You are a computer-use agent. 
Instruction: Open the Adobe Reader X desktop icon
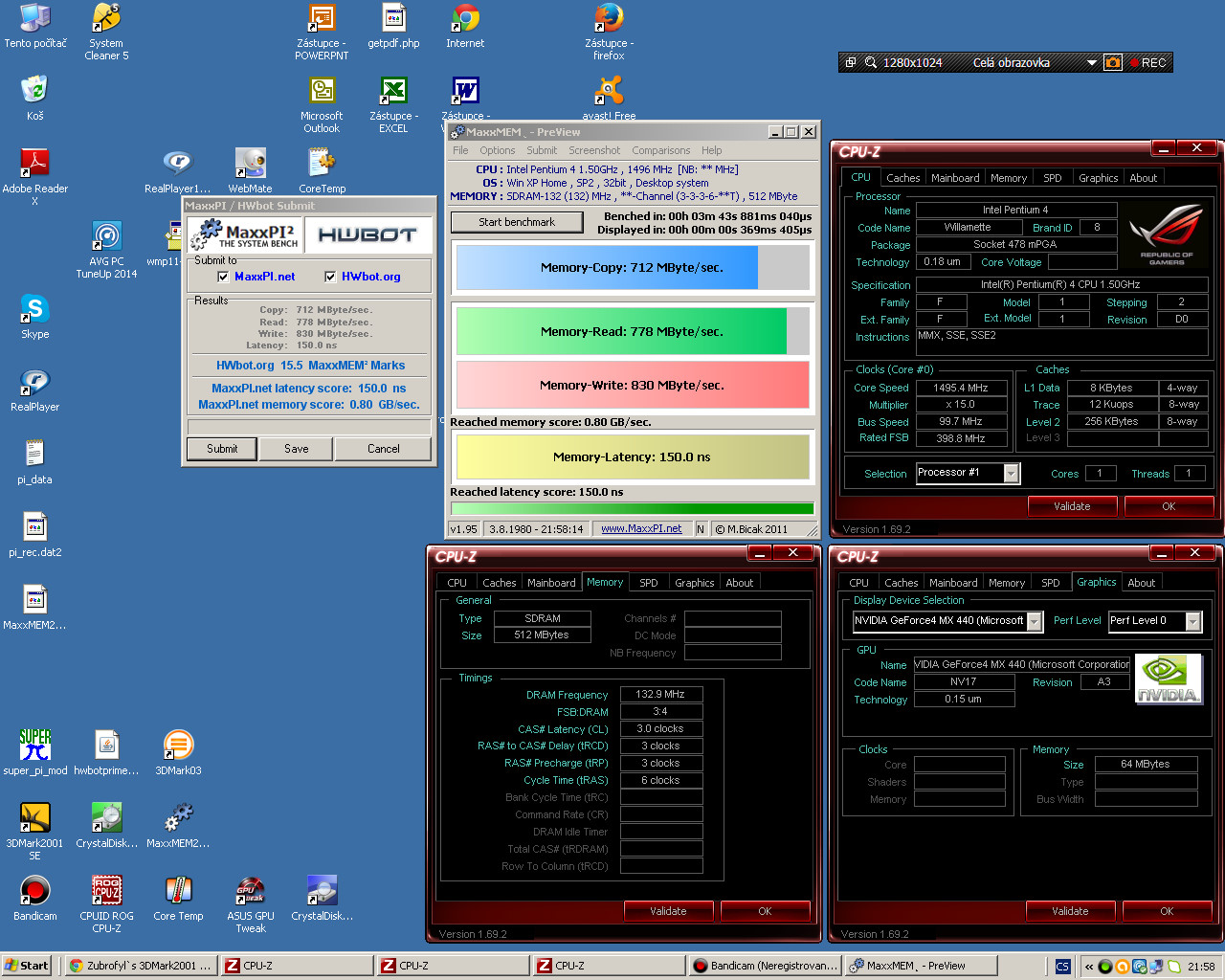pyautogui.click(x=35, y=164)
